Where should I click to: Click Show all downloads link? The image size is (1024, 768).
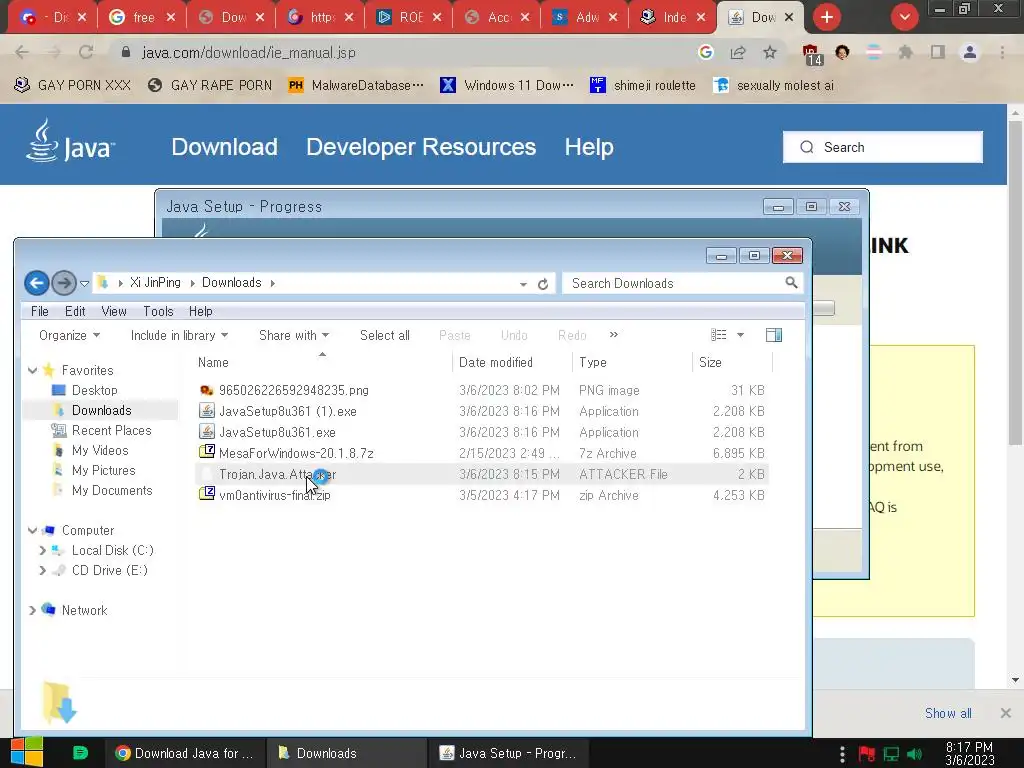point(948,713)
